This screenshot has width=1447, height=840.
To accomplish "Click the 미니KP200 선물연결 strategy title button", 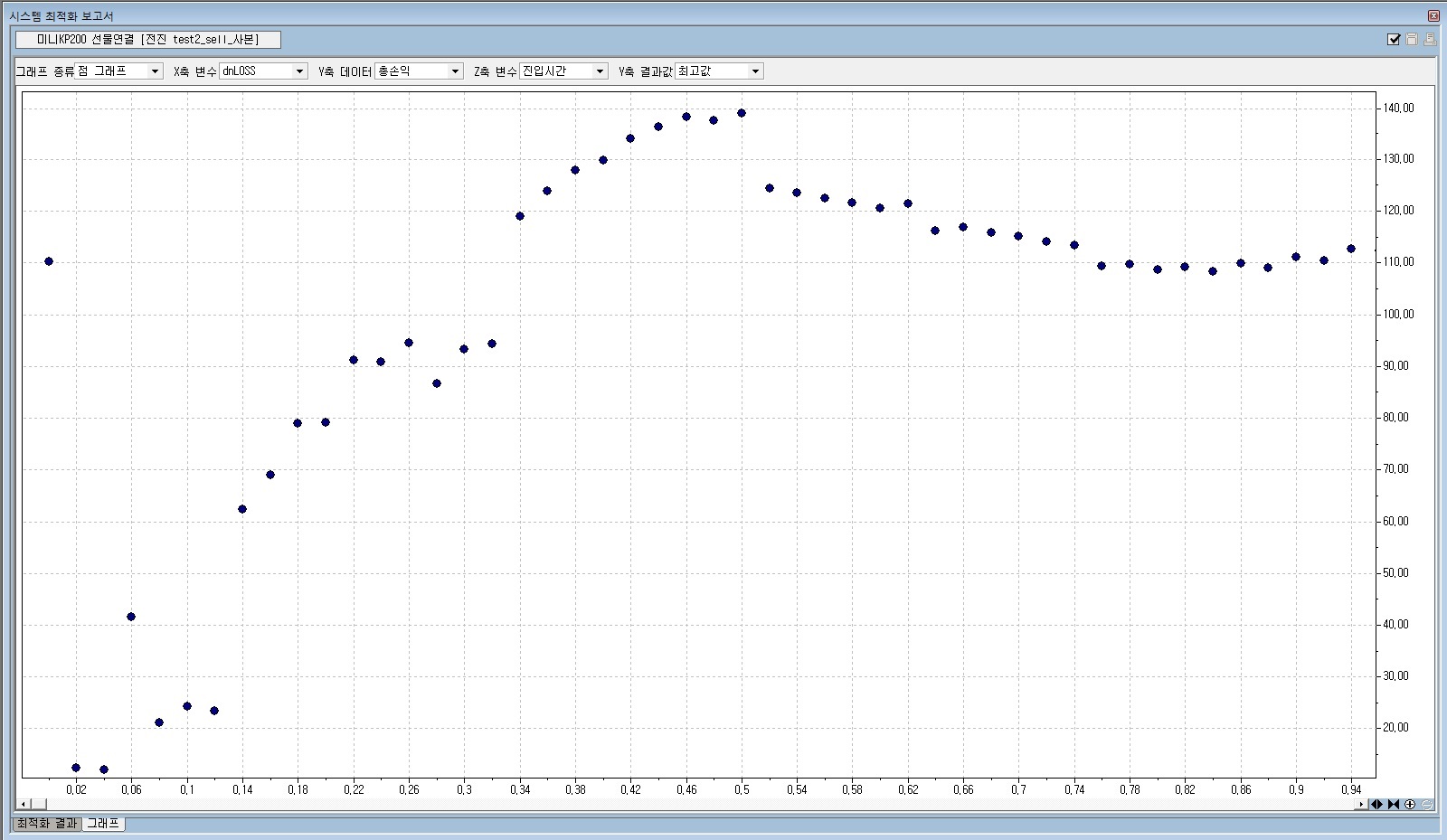I will [148, 40].
